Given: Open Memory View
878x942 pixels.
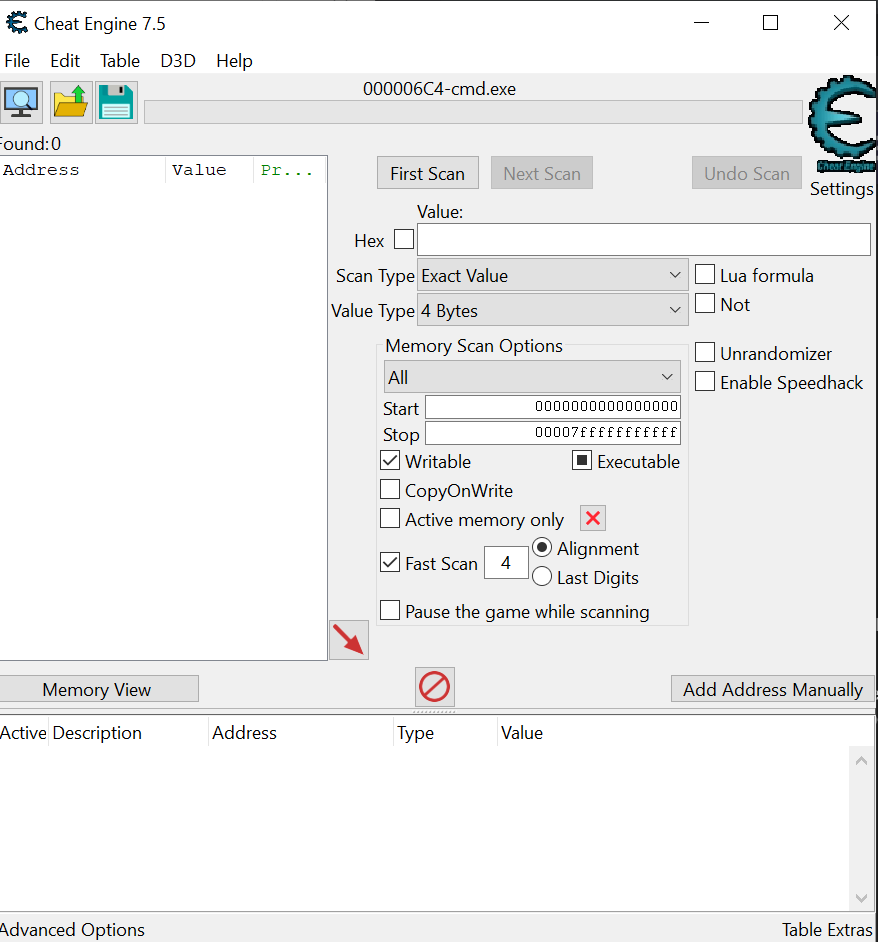Looking at the screenshot, I should click(x=99, y=689).
